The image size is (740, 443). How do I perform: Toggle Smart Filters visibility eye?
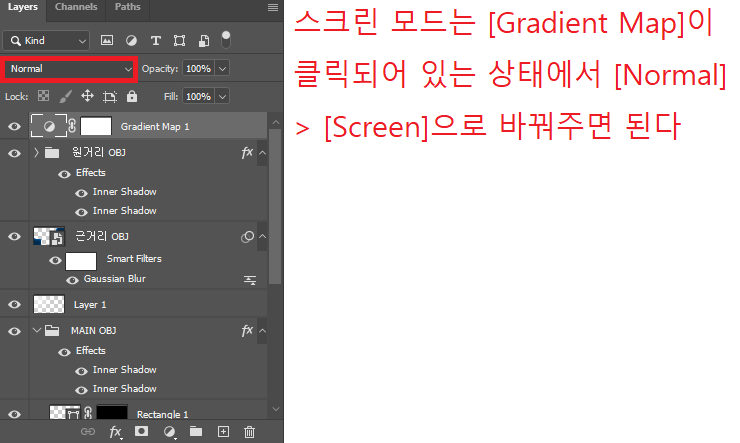coord(55,260)
